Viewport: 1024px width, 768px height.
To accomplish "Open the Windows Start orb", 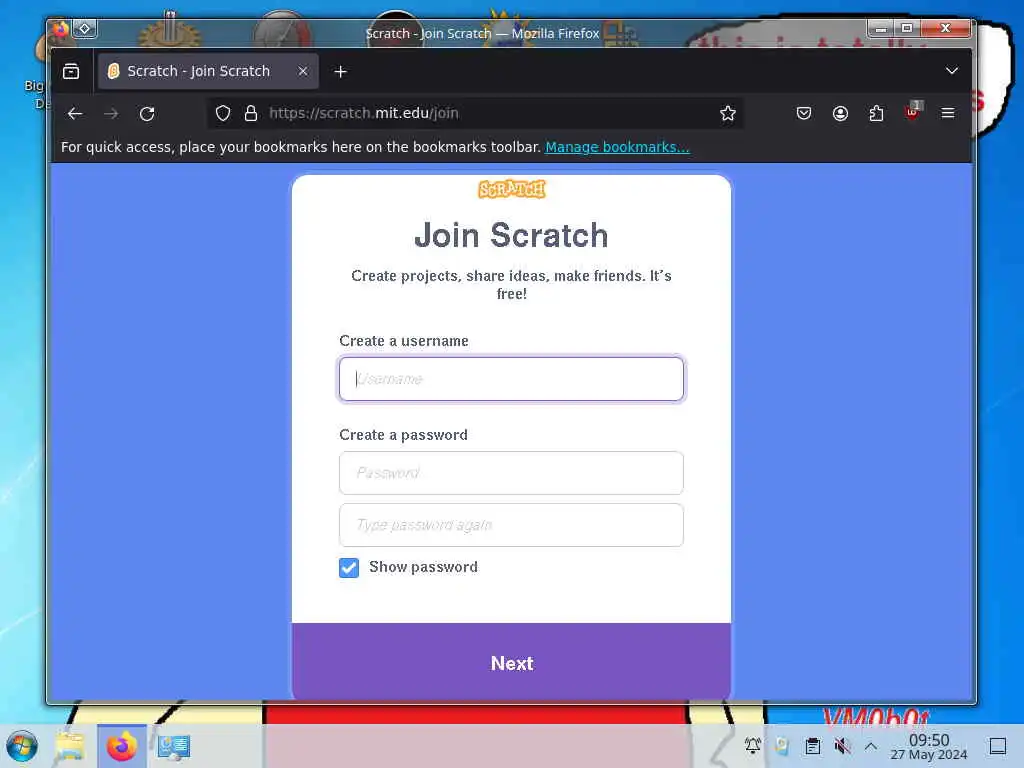I will pyautogui.click(x=22, y=746).
